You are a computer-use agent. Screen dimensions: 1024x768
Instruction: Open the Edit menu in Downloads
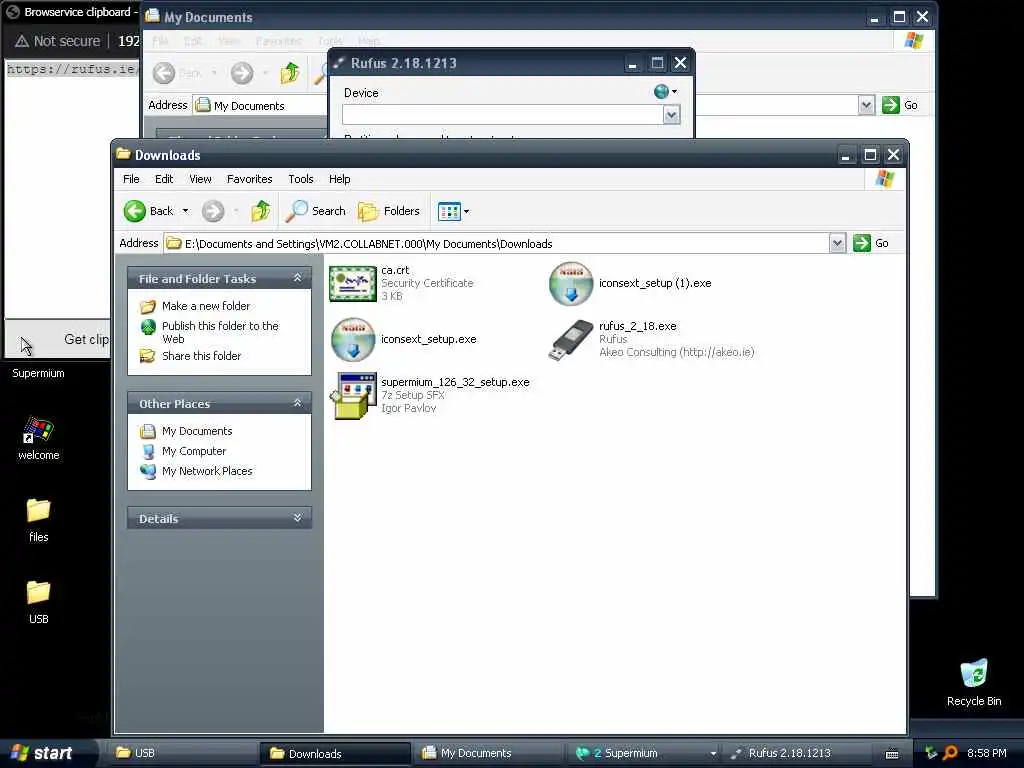(x=164, y=179)
